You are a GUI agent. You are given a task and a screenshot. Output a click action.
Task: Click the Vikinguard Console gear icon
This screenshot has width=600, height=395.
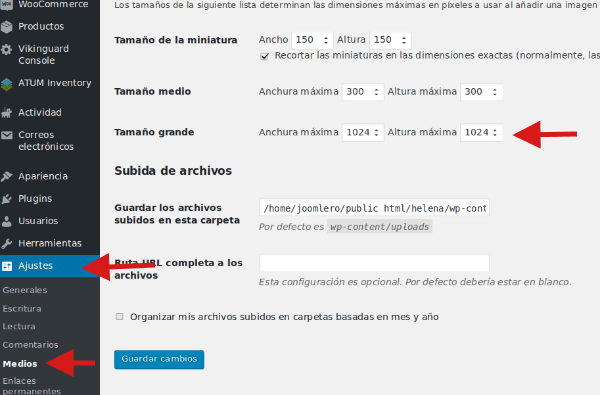7,49
